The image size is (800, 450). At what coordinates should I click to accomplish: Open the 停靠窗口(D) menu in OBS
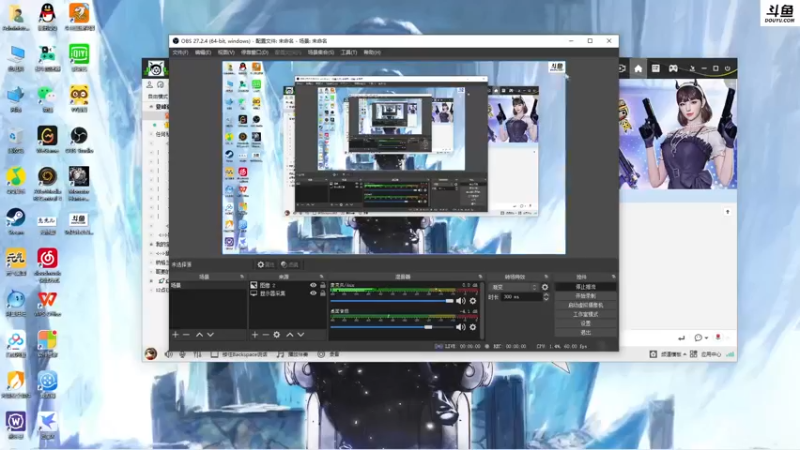(255, 53)
